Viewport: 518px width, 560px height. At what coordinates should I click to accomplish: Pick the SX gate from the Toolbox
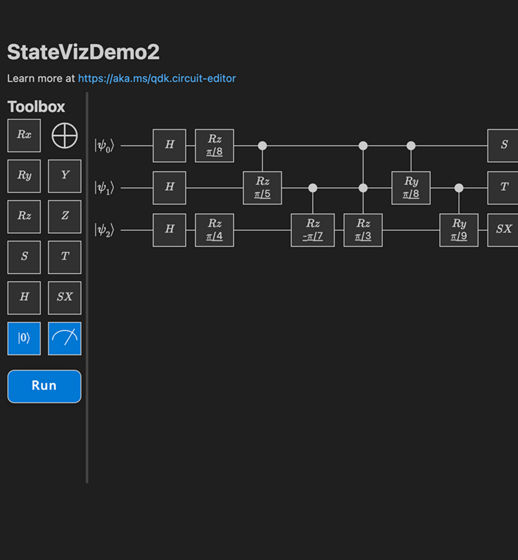pos(65,298)
